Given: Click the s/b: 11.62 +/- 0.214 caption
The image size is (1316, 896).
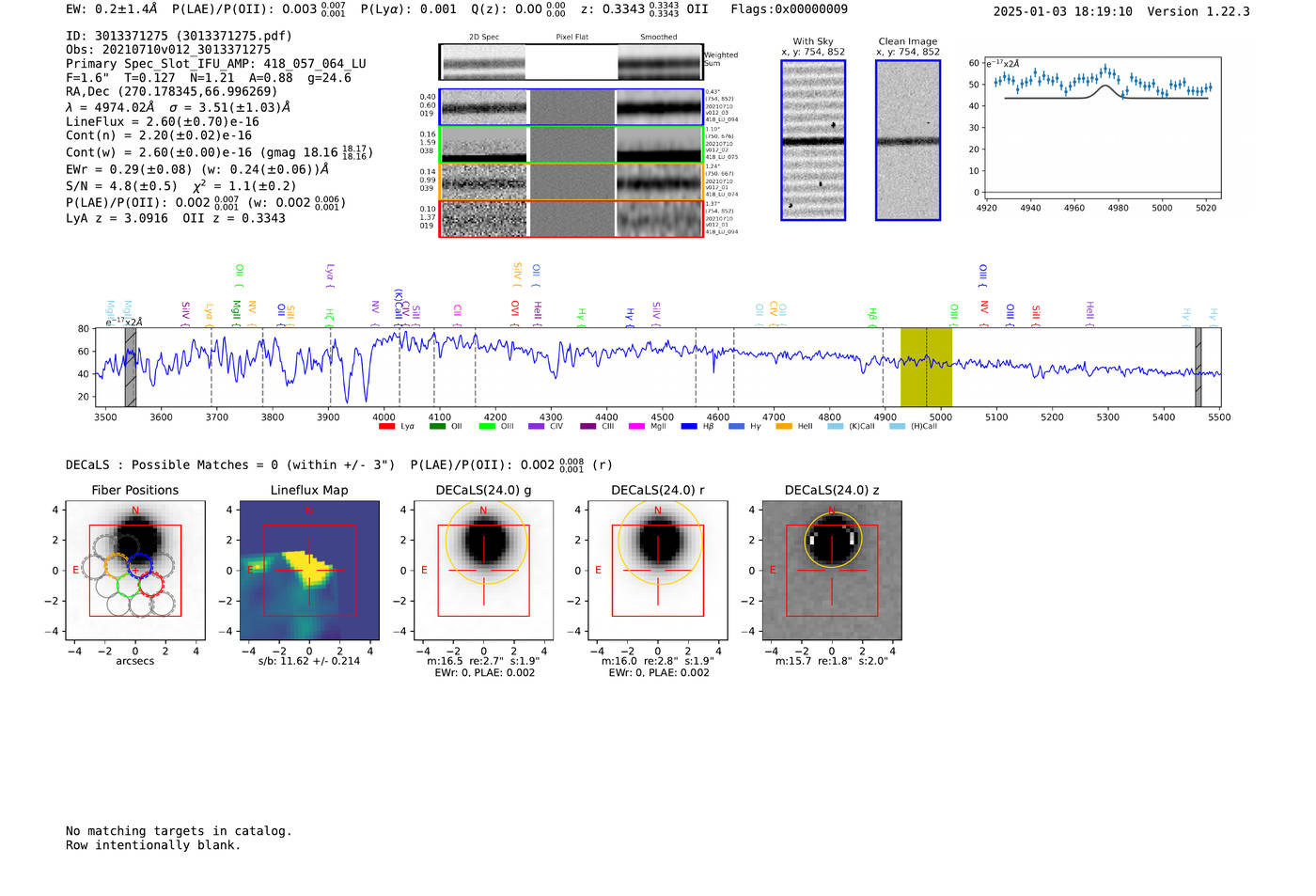Looking at the screenshot, I should point(309,661).
